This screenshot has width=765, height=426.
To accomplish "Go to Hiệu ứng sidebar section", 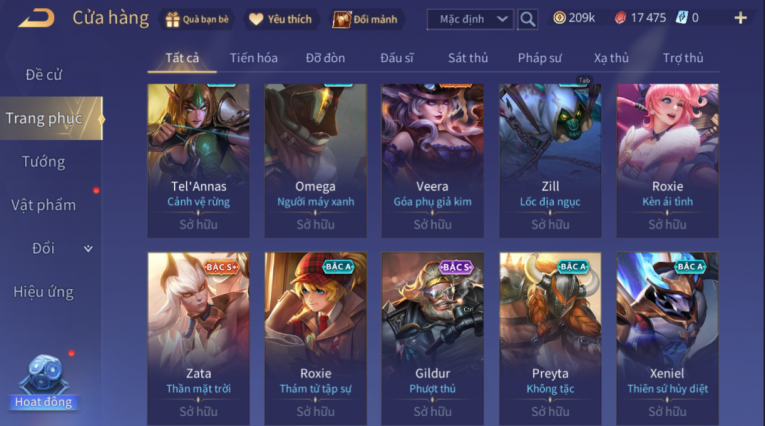I will (x=43, y=292).
